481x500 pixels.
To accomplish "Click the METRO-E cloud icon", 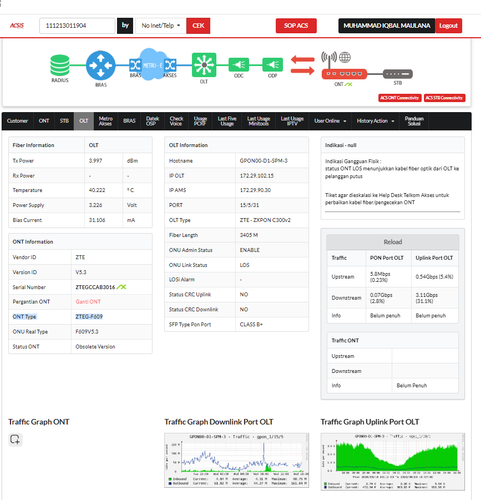I will pyautogui.click(x=152, y=64).
